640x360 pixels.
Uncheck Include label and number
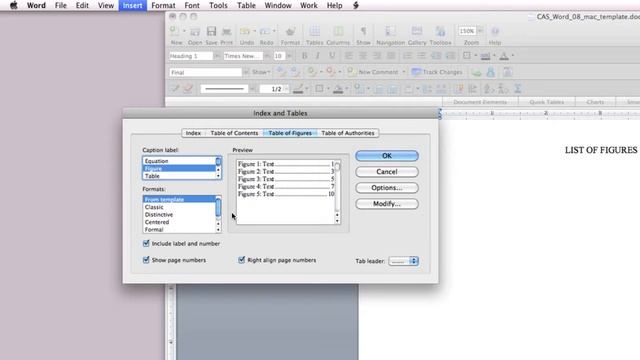pyautogui.click(x=146, y=243)
